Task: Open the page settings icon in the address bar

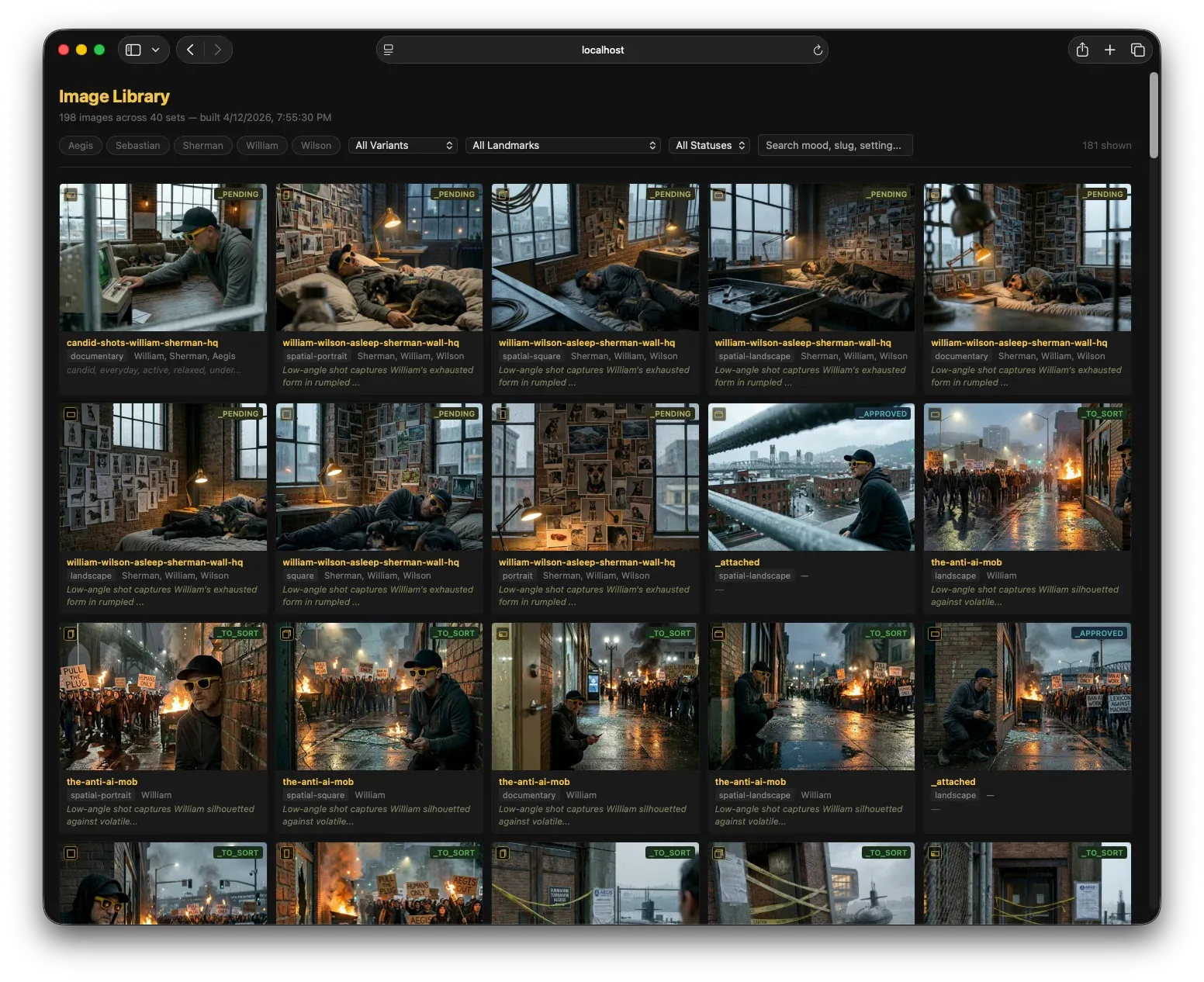Action: point(389,50)
